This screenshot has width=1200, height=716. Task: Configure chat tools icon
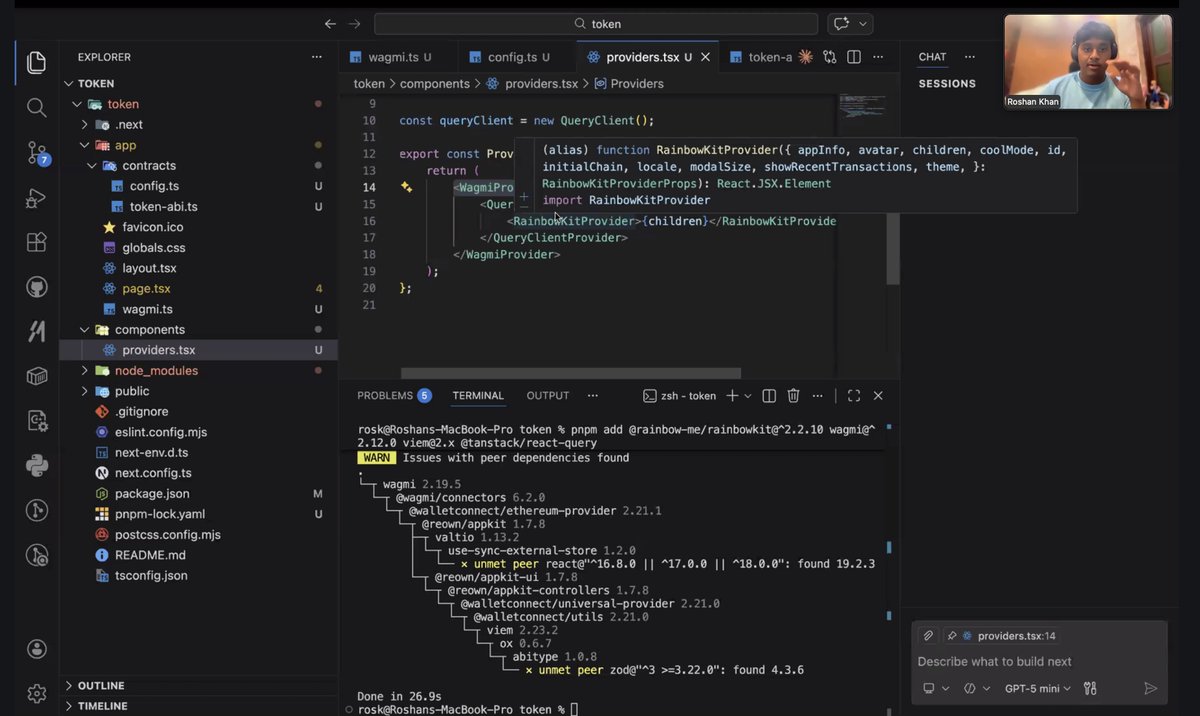(x=1090, y=688)
